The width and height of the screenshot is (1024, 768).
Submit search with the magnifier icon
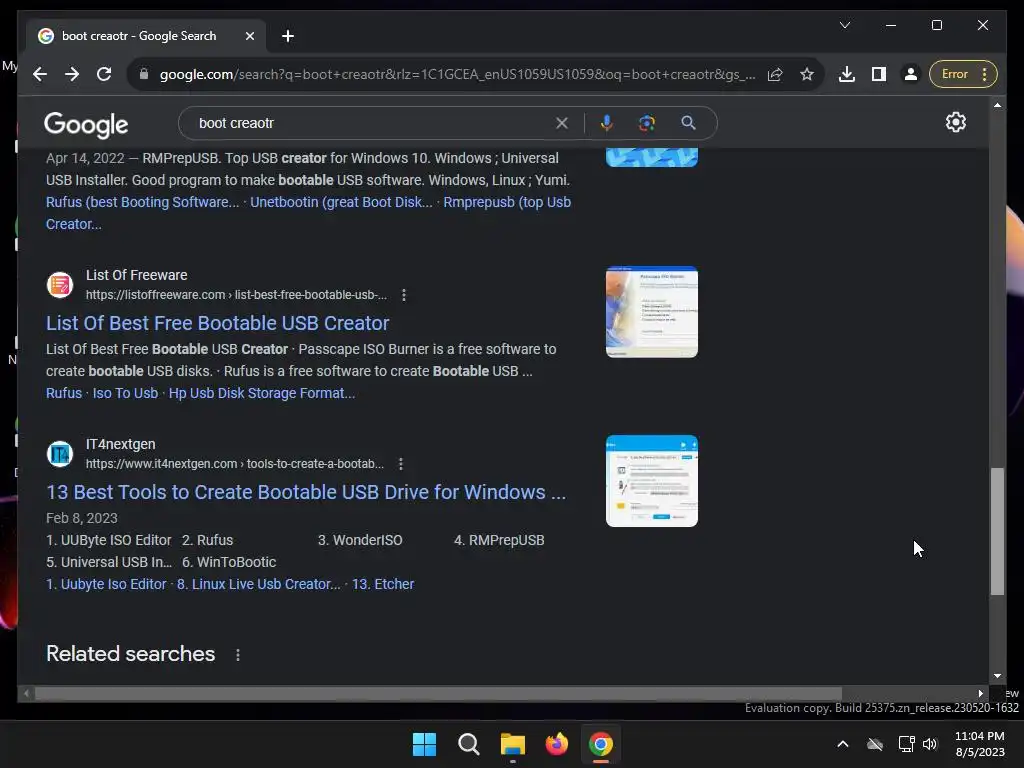pos(688,123)
